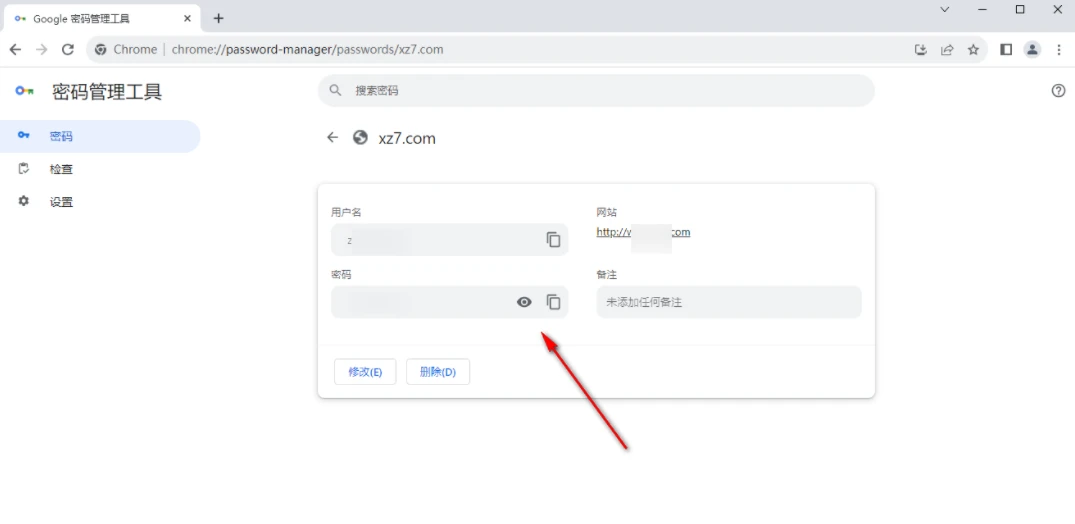Reload the current page
Image resolution: width=1075 pixels, height=524 pixels.
click(67, 49)
